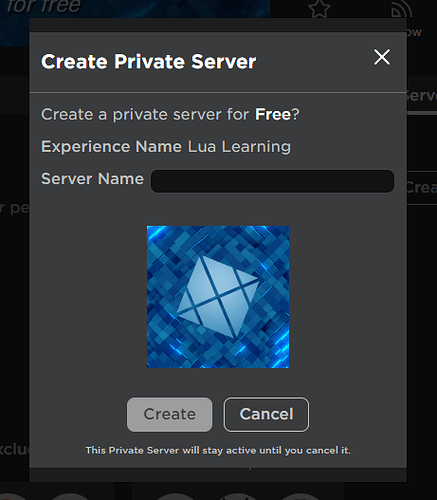Image resolution: width=437 pixels, height=500 pixels.
Task: Click the 'Create Private Server' dialog title
Action: pyautogui.click(x=149, y=62)
